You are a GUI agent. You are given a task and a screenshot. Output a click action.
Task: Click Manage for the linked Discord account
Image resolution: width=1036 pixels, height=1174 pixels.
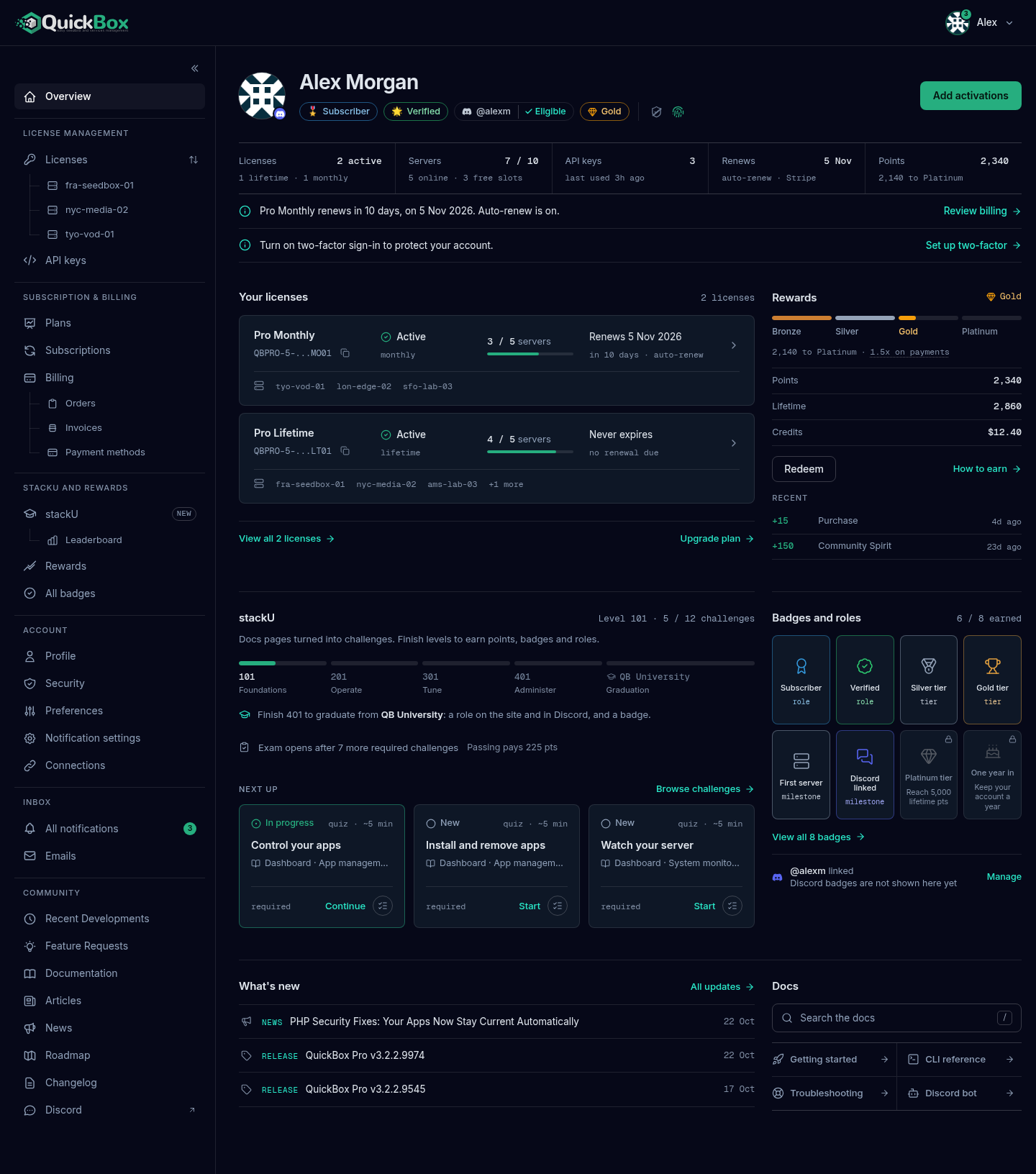[x=1004, y=877]
